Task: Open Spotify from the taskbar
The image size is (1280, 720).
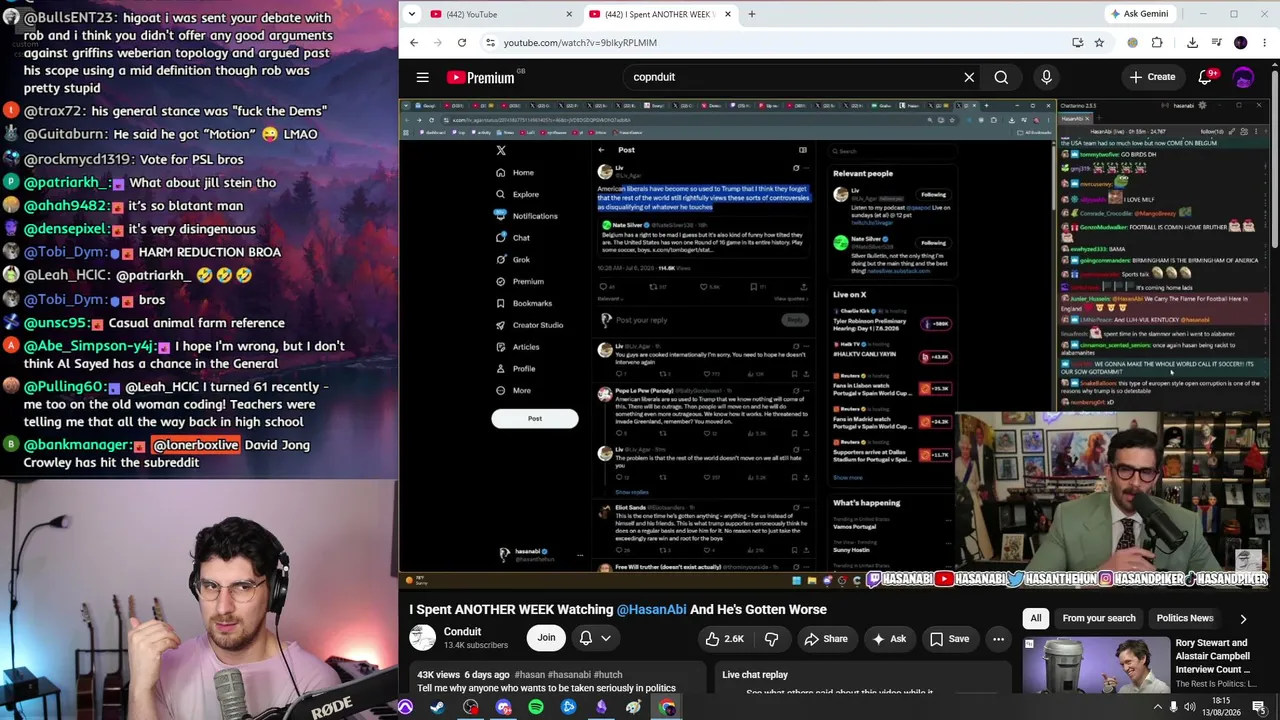Action: pyautogui.click(x=536, y=707)
